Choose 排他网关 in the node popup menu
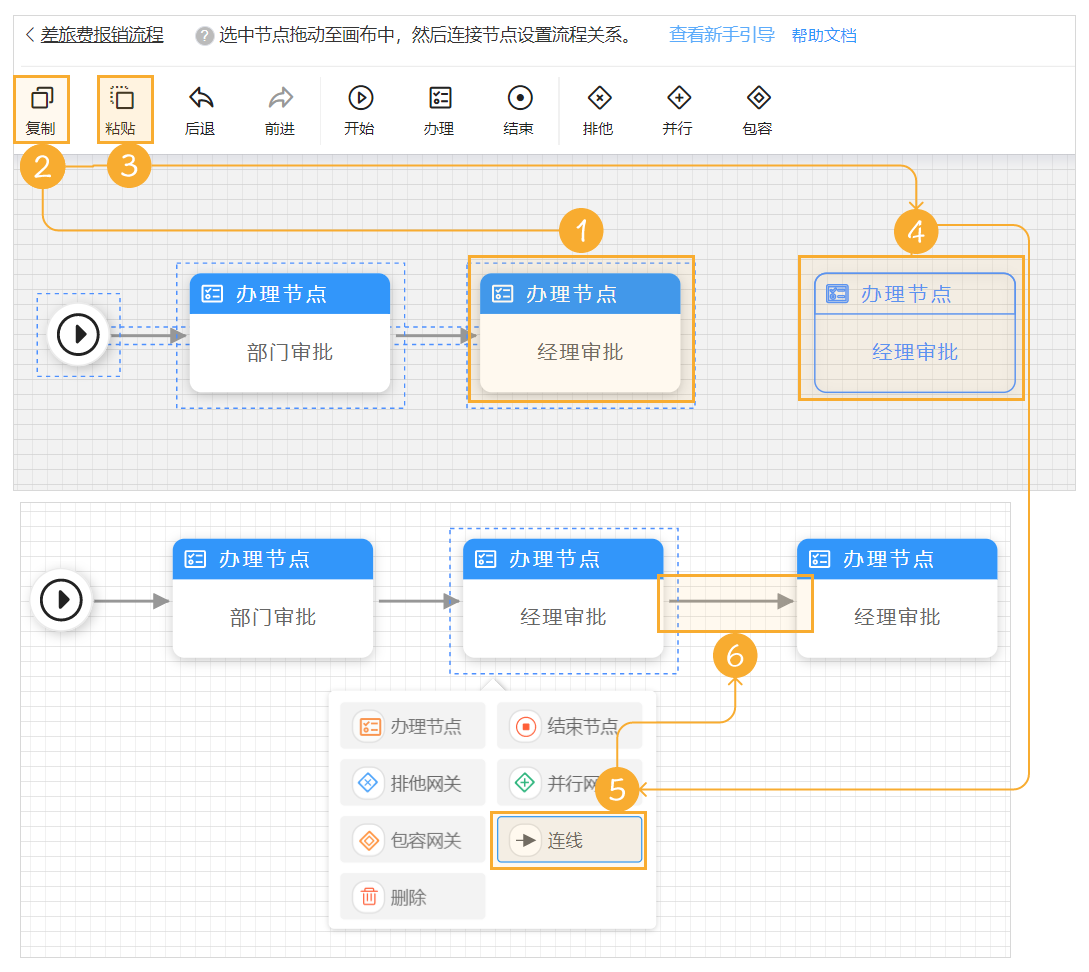The height and width of the screenshot is (972, 1089). tap(413, 783)
